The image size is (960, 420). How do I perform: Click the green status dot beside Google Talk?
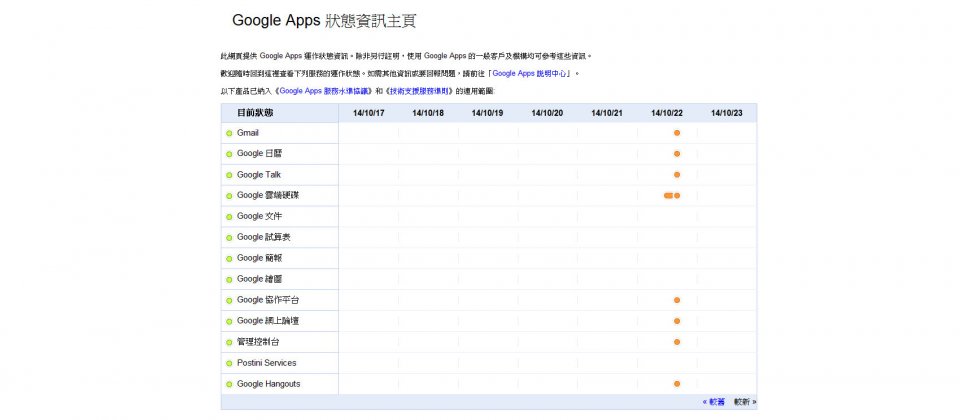point(229,175)
